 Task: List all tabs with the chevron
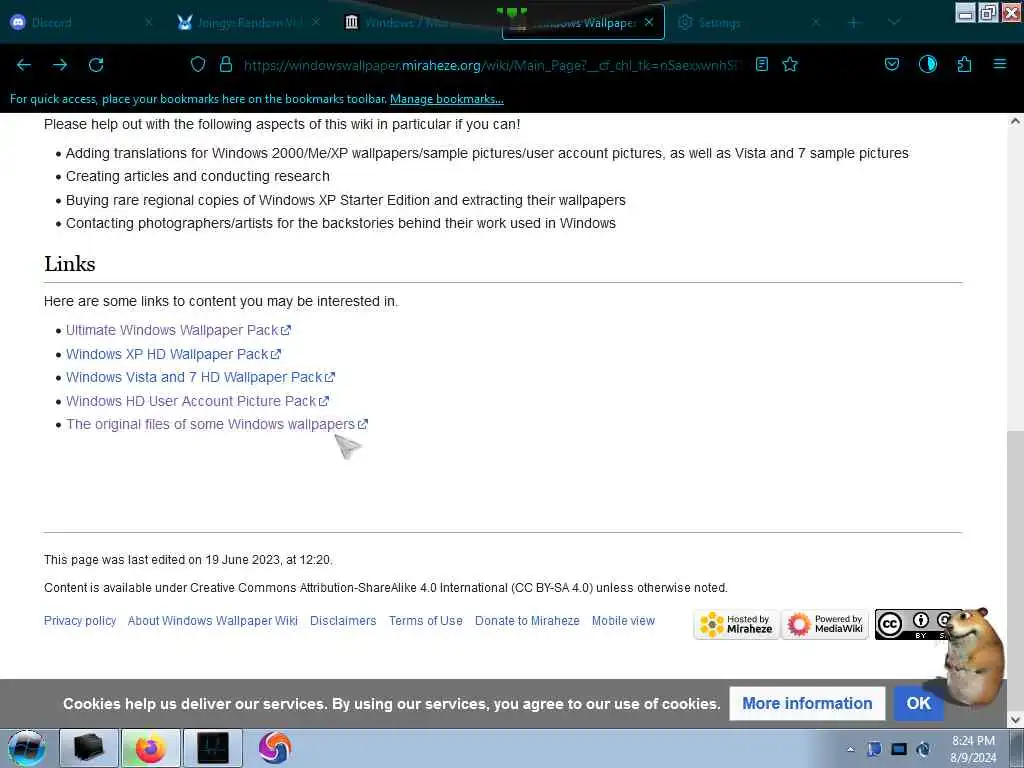(x=894, y=23)
